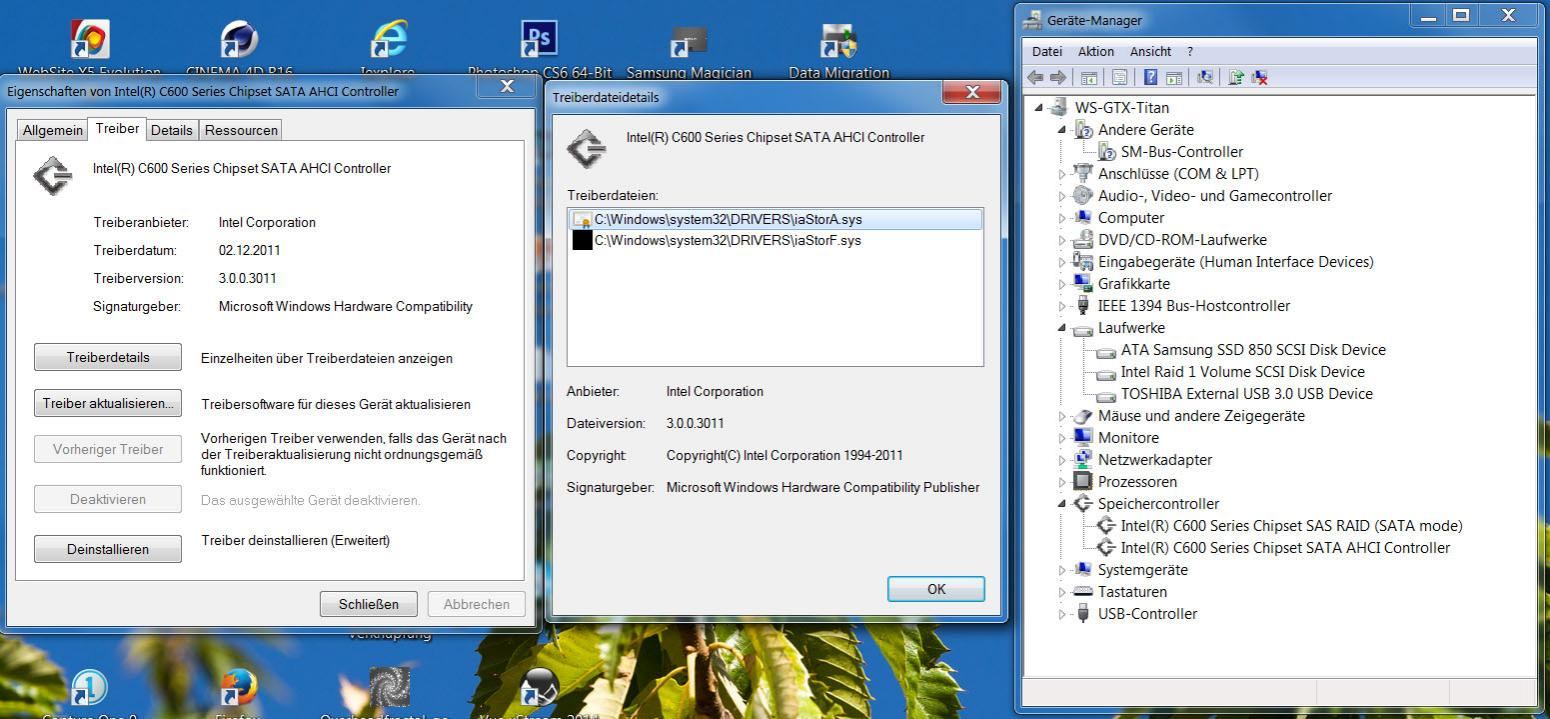Open Vue xStream 2011 desktop shortcut
Image resolution: width=1550 pixels, height=719 pixels.
[x=539, y=687]
